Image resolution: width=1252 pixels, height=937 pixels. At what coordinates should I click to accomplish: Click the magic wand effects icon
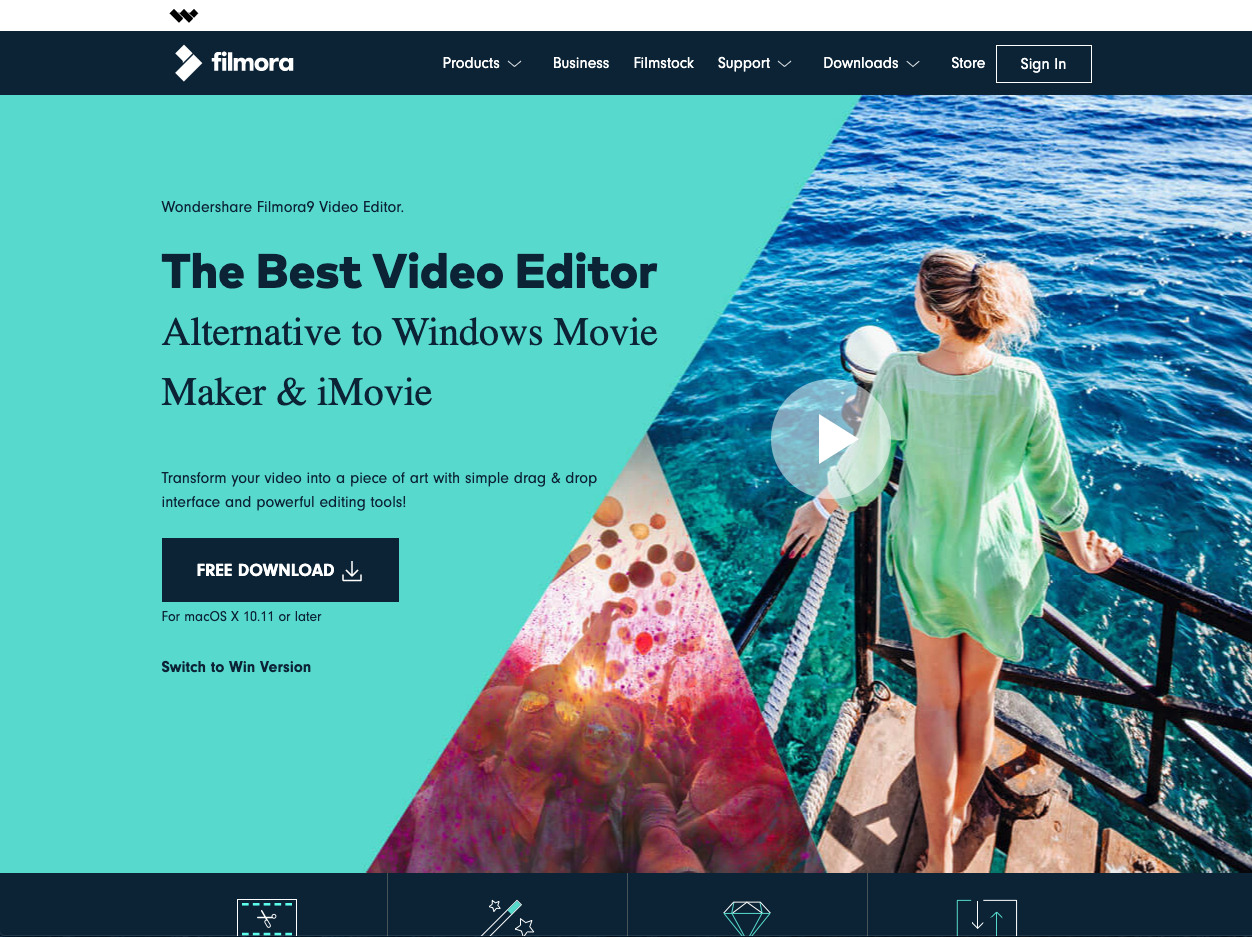click(x=508, y=918)
